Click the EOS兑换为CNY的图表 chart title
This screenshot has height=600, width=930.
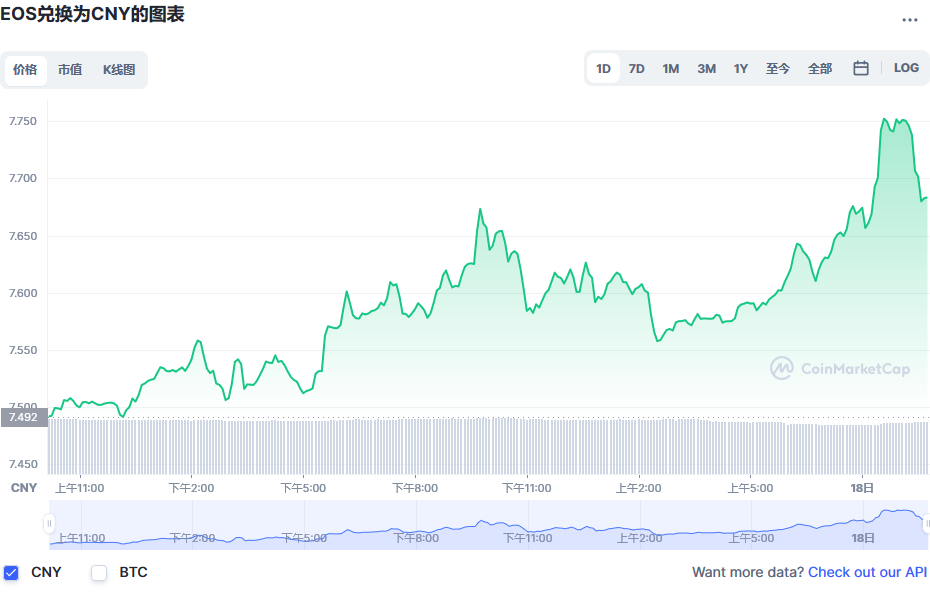click(93, 14)
